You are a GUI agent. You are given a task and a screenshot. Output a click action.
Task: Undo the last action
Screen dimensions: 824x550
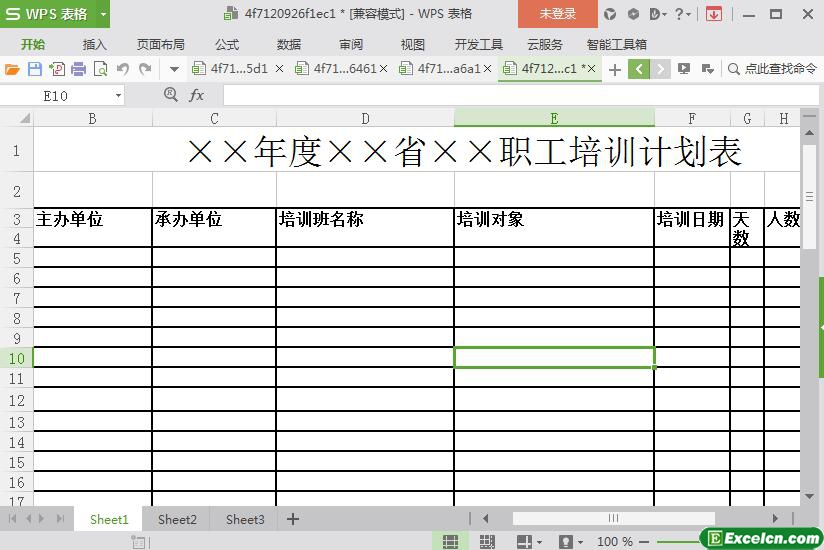pos(123,69)
